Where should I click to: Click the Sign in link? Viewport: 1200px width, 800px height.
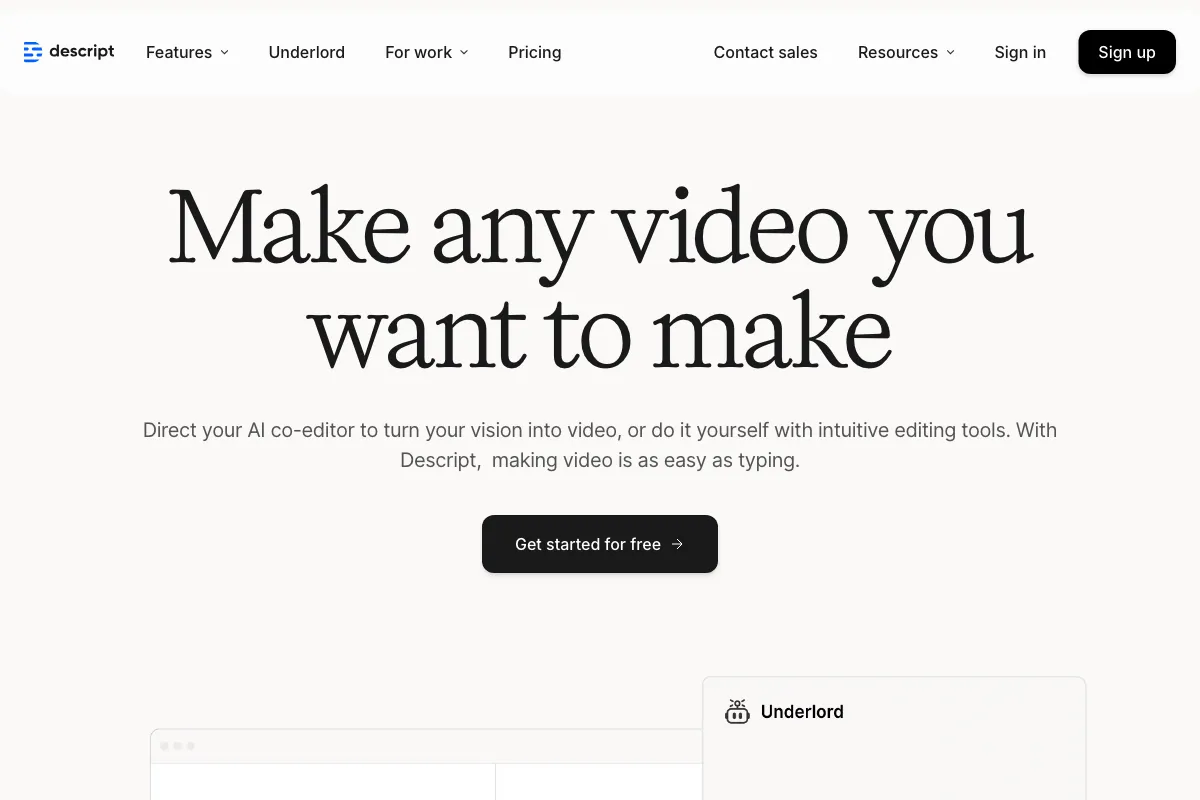click(x=1020, y=52)
